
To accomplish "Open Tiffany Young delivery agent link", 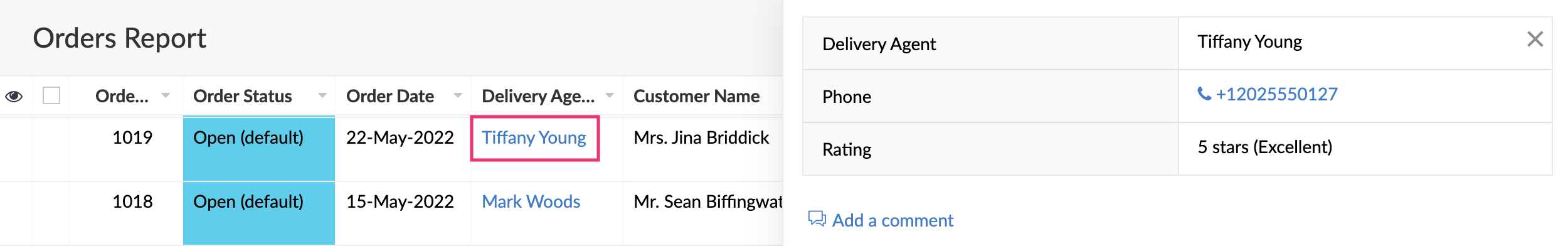I will (x=534, y=137).
